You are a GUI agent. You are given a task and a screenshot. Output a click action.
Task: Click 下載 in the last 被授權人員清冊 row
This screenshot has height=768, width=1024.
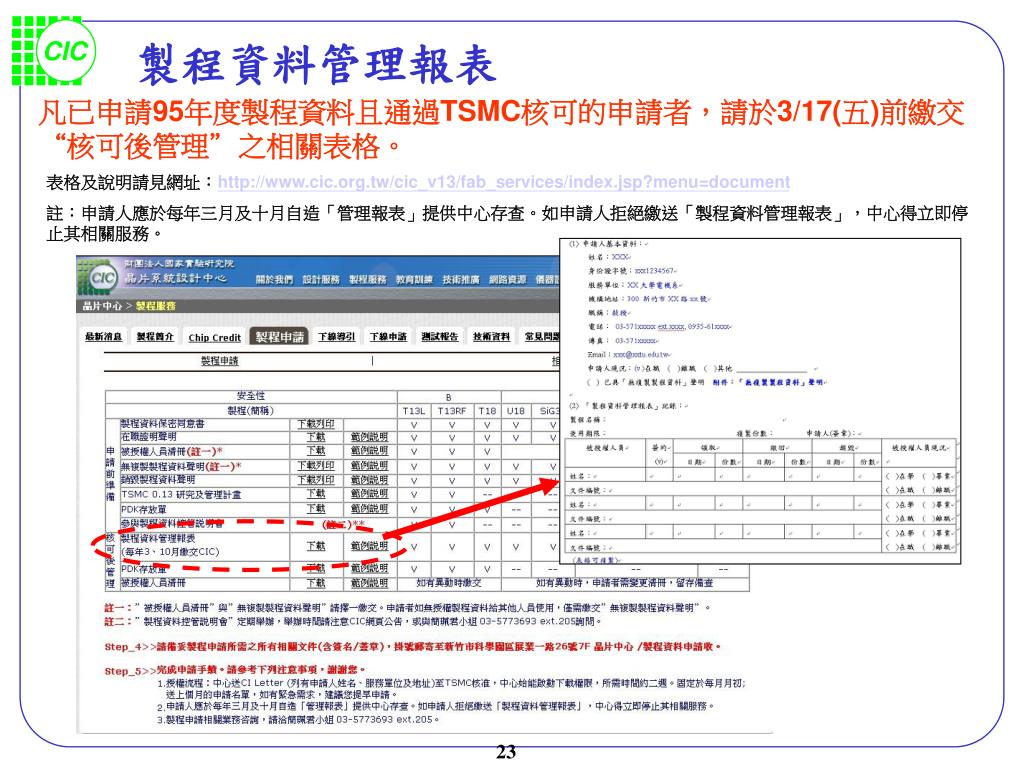316,583
